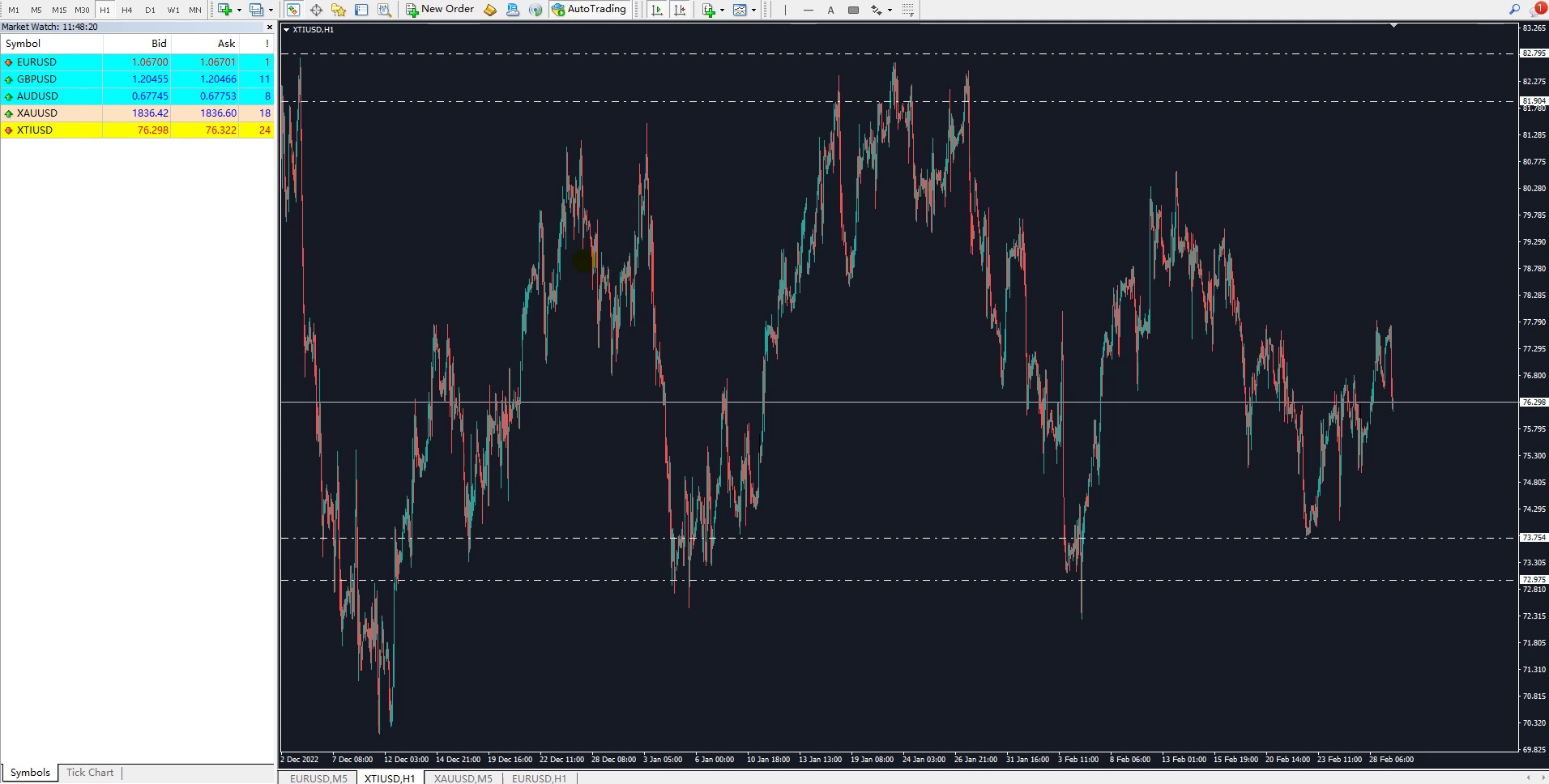Sort Market Watch by Bid column
Screen dimensions: 1549x784
(x=137, y=44)
